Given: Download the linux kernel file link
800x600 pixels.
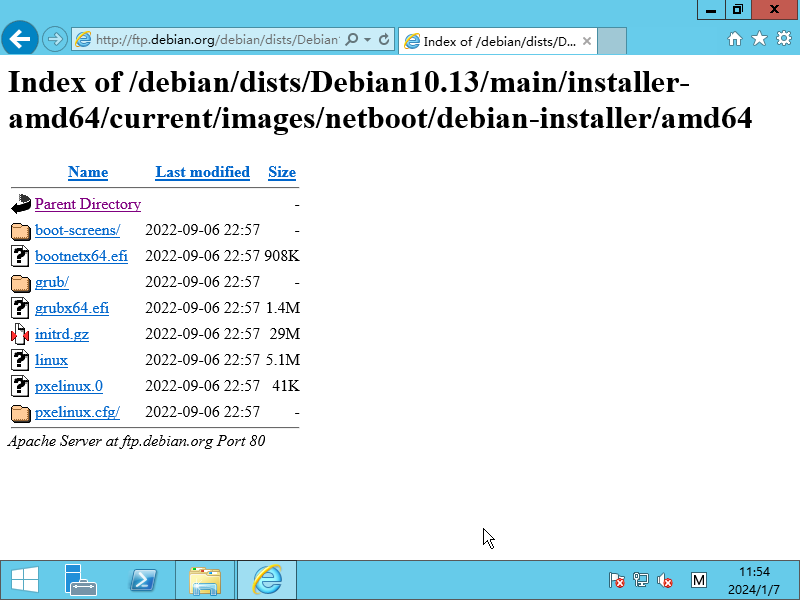Looking at the screenshot, I should pos(51,360).
